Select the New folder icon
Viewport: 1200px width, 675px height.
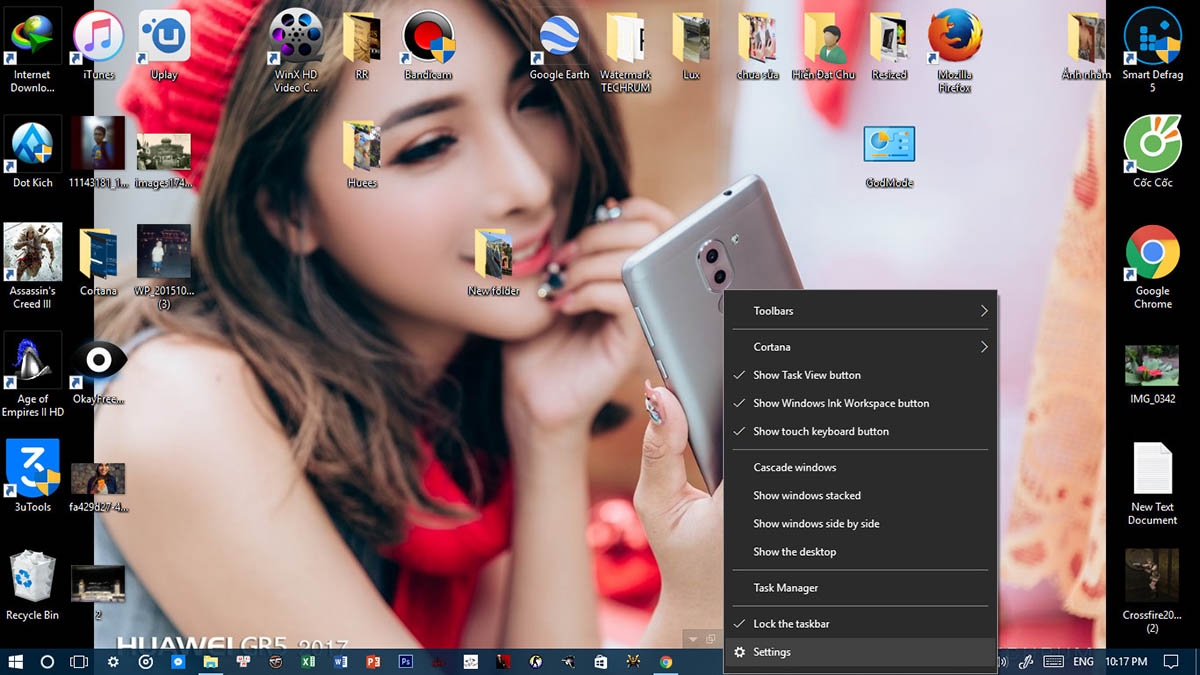click(493, 262)
